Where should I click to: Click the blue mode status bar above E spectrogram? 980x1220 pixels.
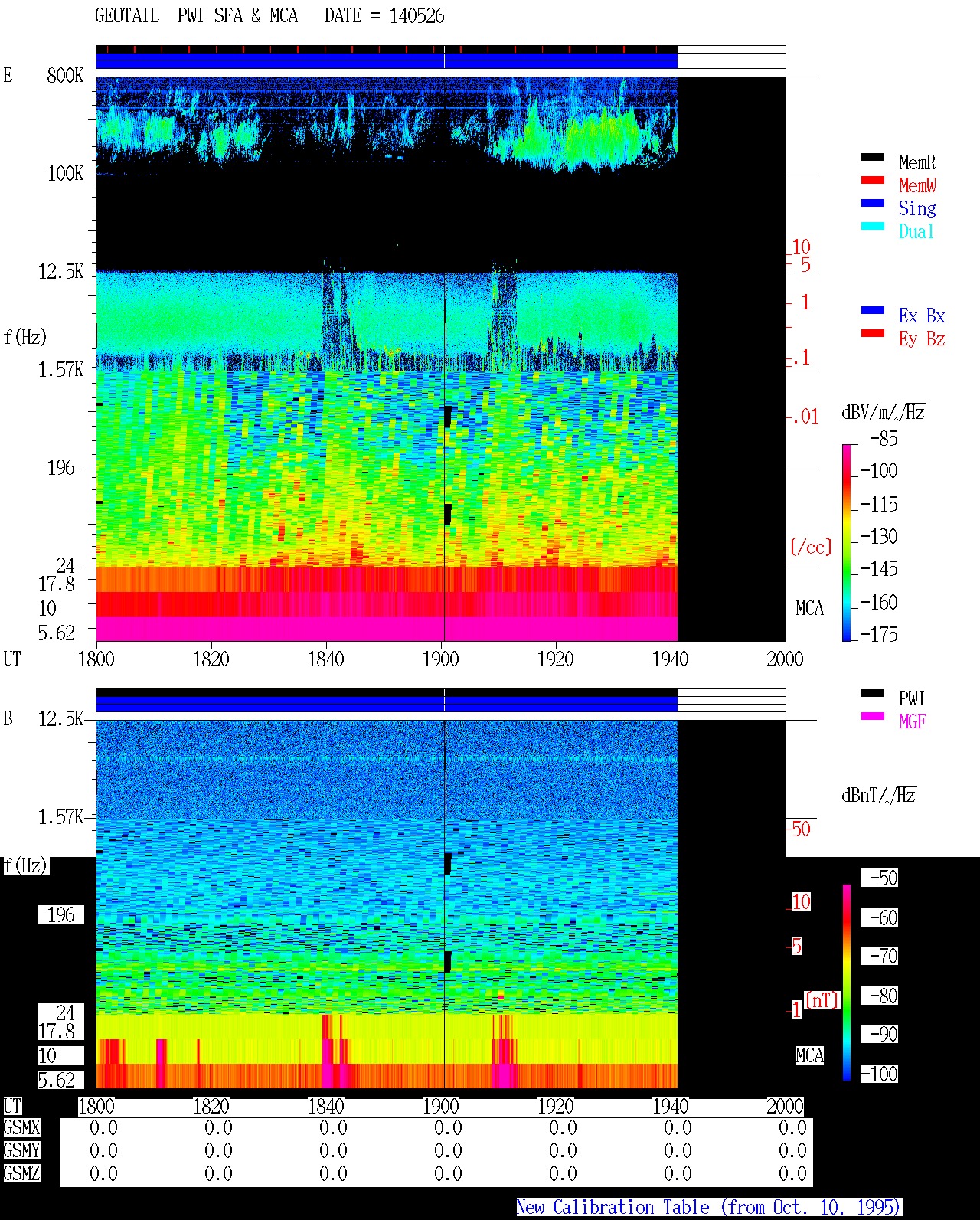coord(386,61)
